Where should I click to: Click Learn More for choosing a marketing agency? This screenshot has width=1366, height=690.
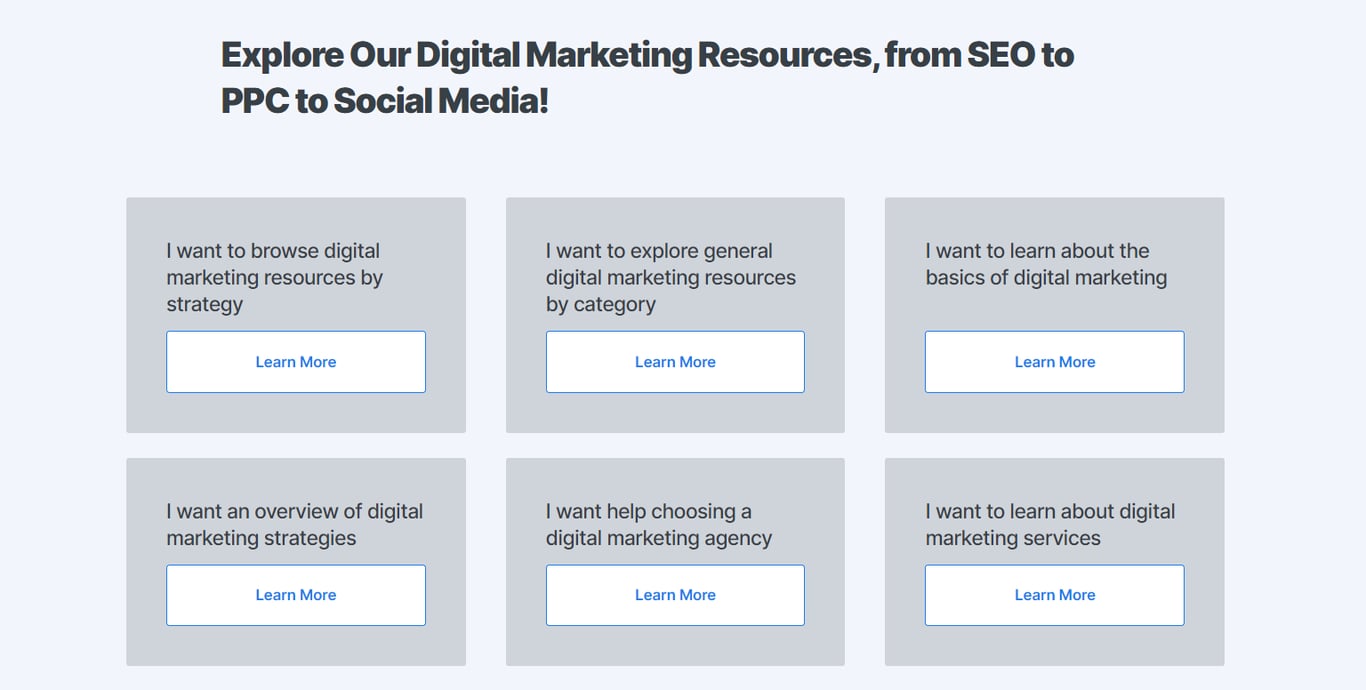point(675,594)
